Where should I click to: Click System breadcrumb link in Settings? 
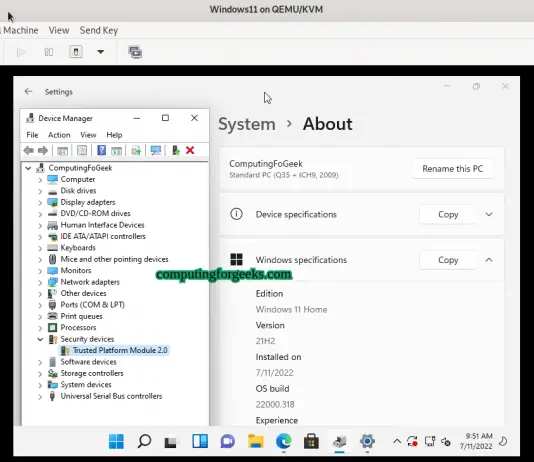pyautogui.click(x=247, y=124)
